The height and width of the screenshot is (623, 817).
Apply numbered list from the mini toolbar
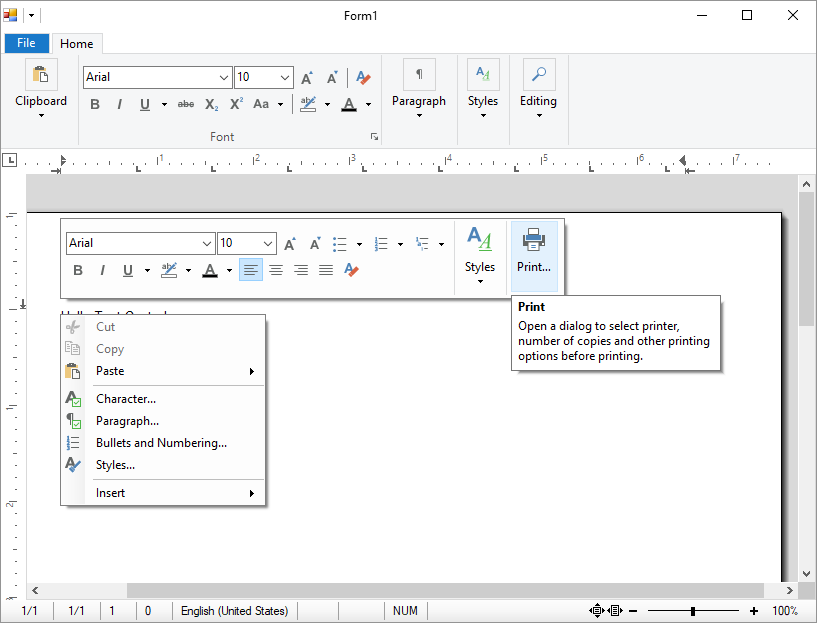pos(381,244)
